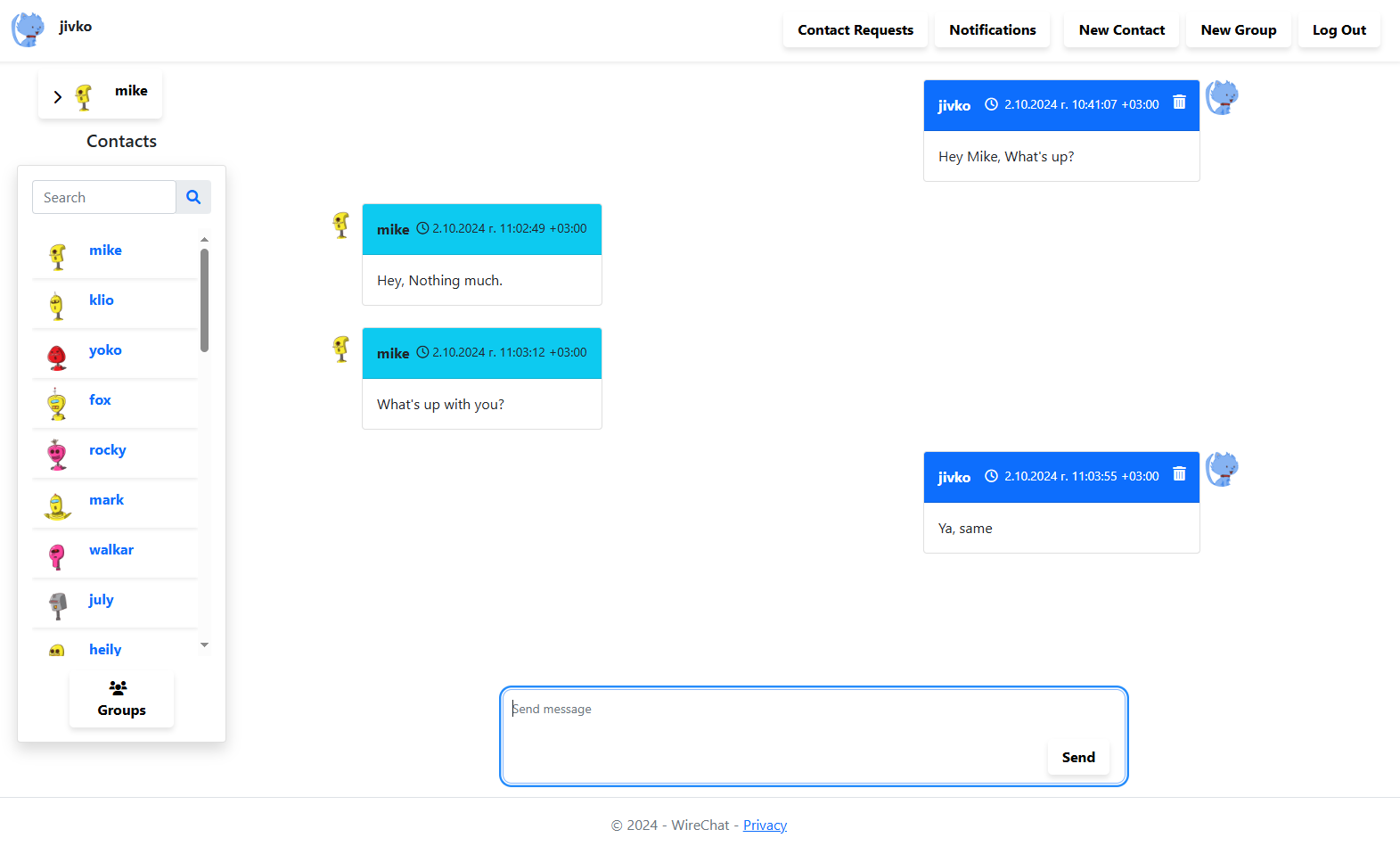The width and height of the screenshot is (1400, 846).
Task: Click timestamp 2.10.2024 г. 11:02:49 +03:00
Action: (510, 228)
